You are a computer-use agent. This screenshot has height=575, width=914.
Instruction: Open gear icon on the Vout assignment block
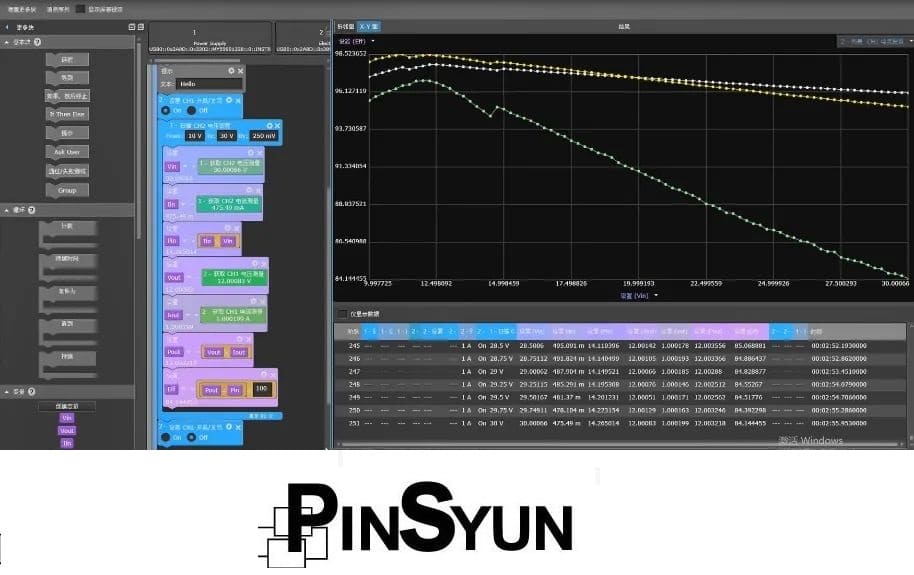tap(255, 264)
